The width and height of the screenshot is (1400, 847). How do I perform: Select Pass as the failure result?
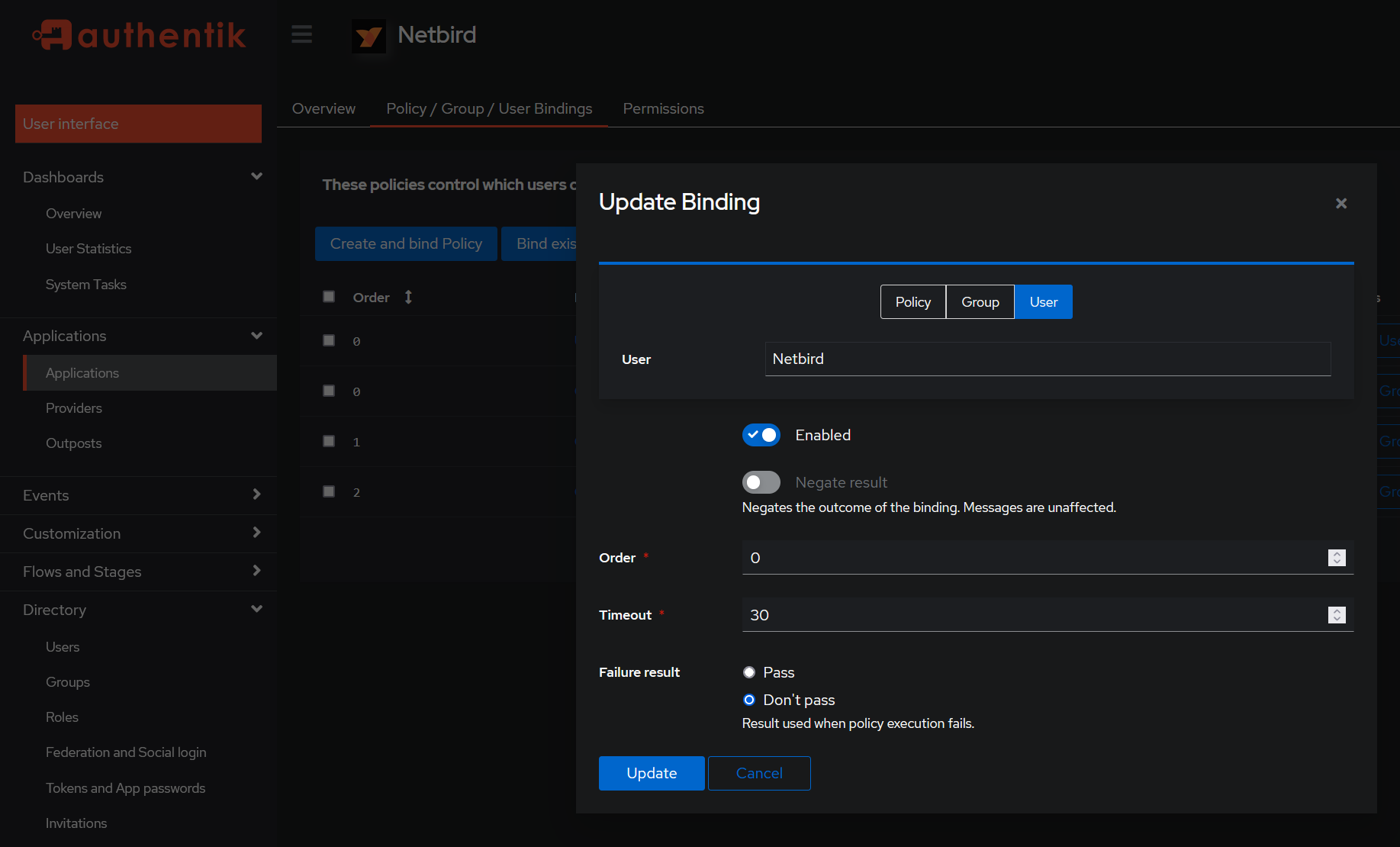tap(748, 672)
